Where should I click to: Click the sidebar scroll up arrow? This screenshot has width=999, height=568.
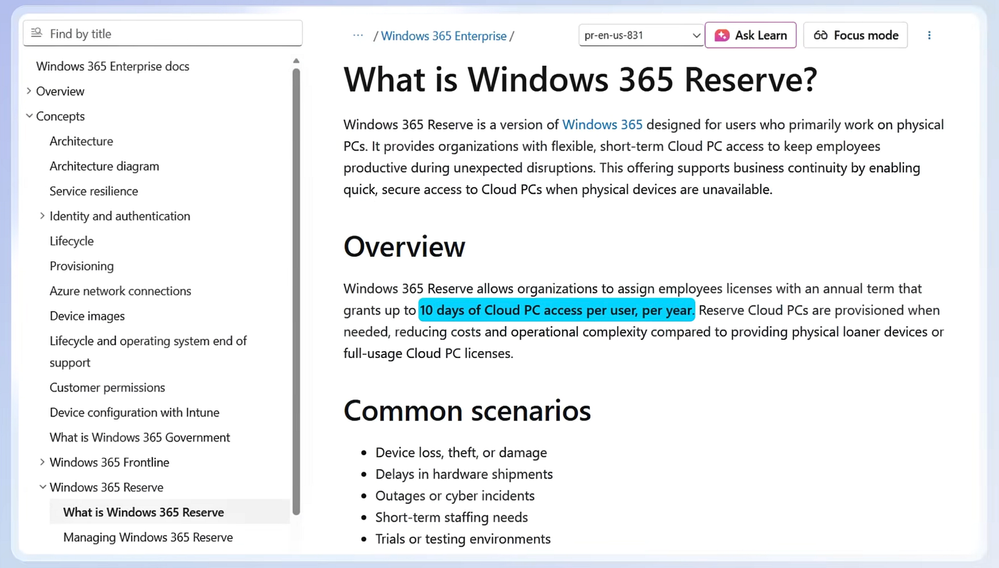[296, 61]
